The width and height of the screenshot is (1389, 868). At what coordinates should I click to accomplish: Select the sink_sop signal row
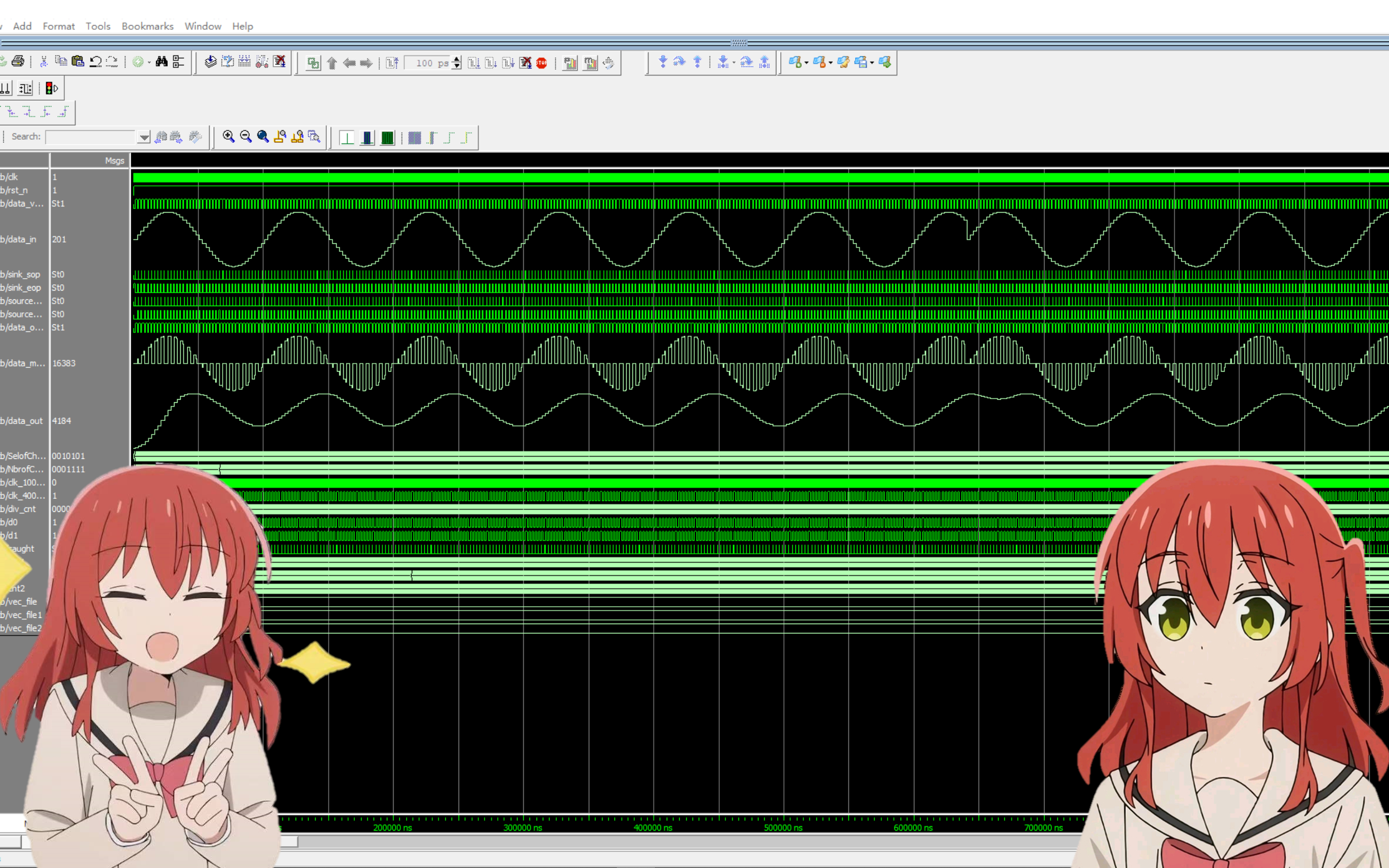click(25, 274)
